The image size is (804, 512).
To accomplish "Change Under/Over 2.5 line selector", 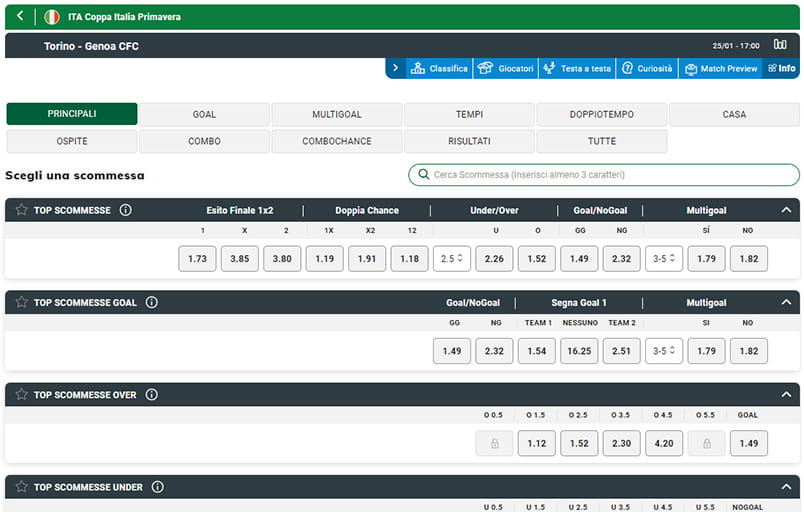I will [452, 258].
